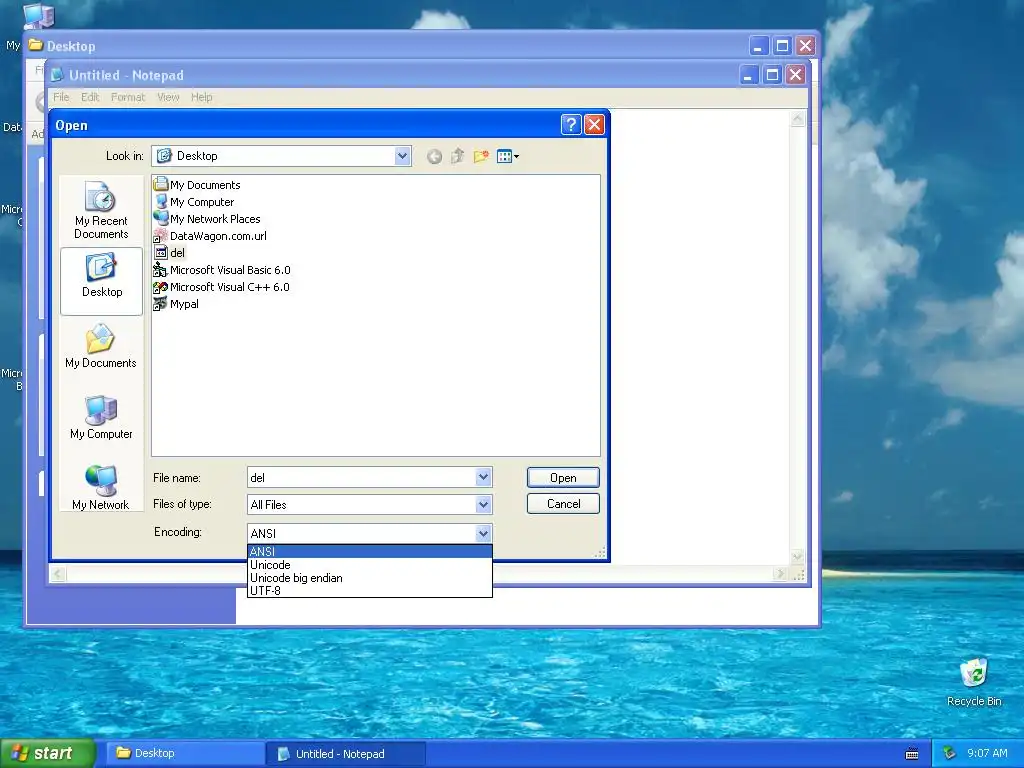Open Notepad Help menu
Viewport: 1024px width, 768px height.
click(202, 97)
